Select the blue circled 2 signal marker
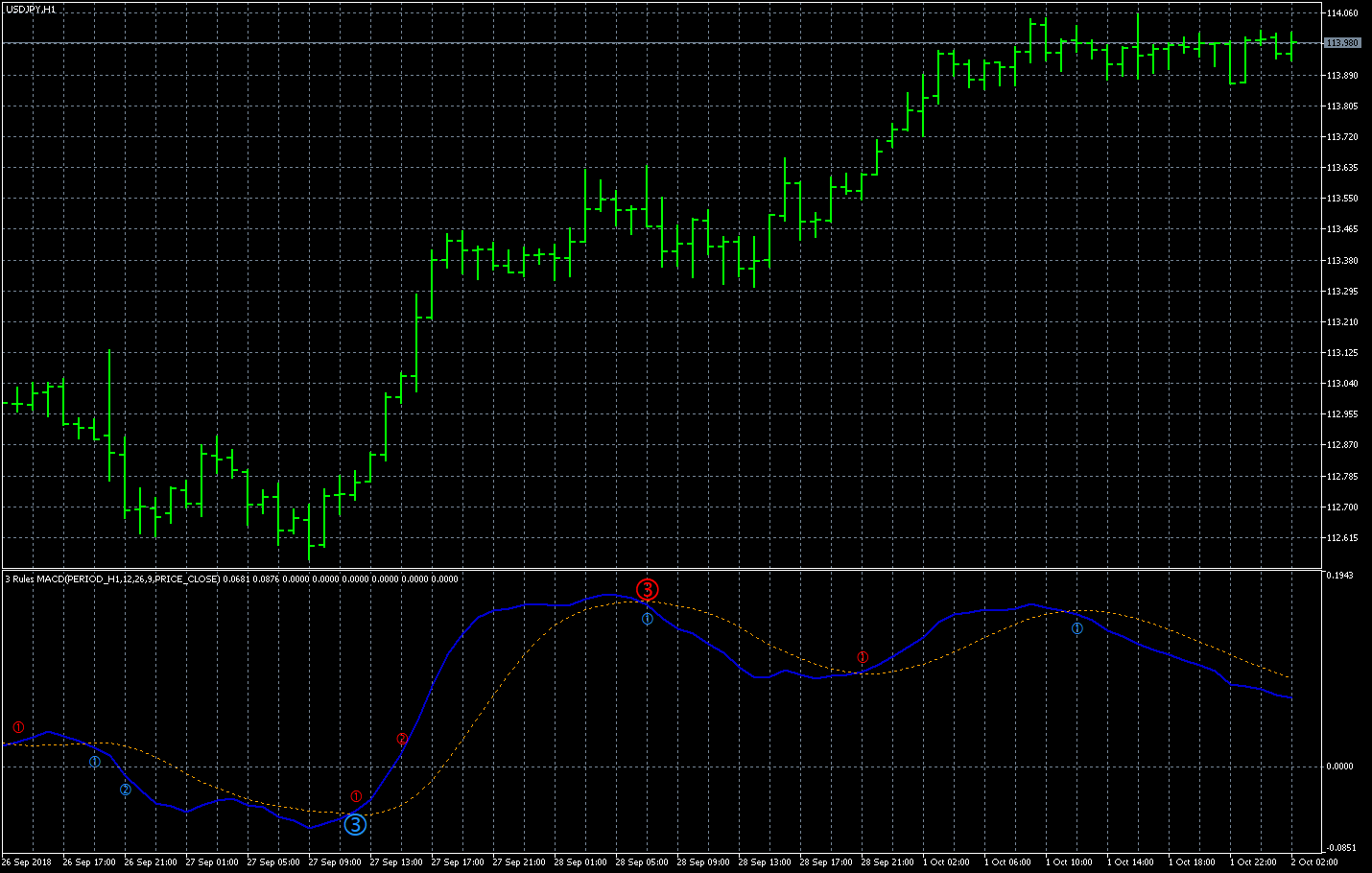Image resolution: width=1372 pixels, height=873 pixels. coord(126,790)
